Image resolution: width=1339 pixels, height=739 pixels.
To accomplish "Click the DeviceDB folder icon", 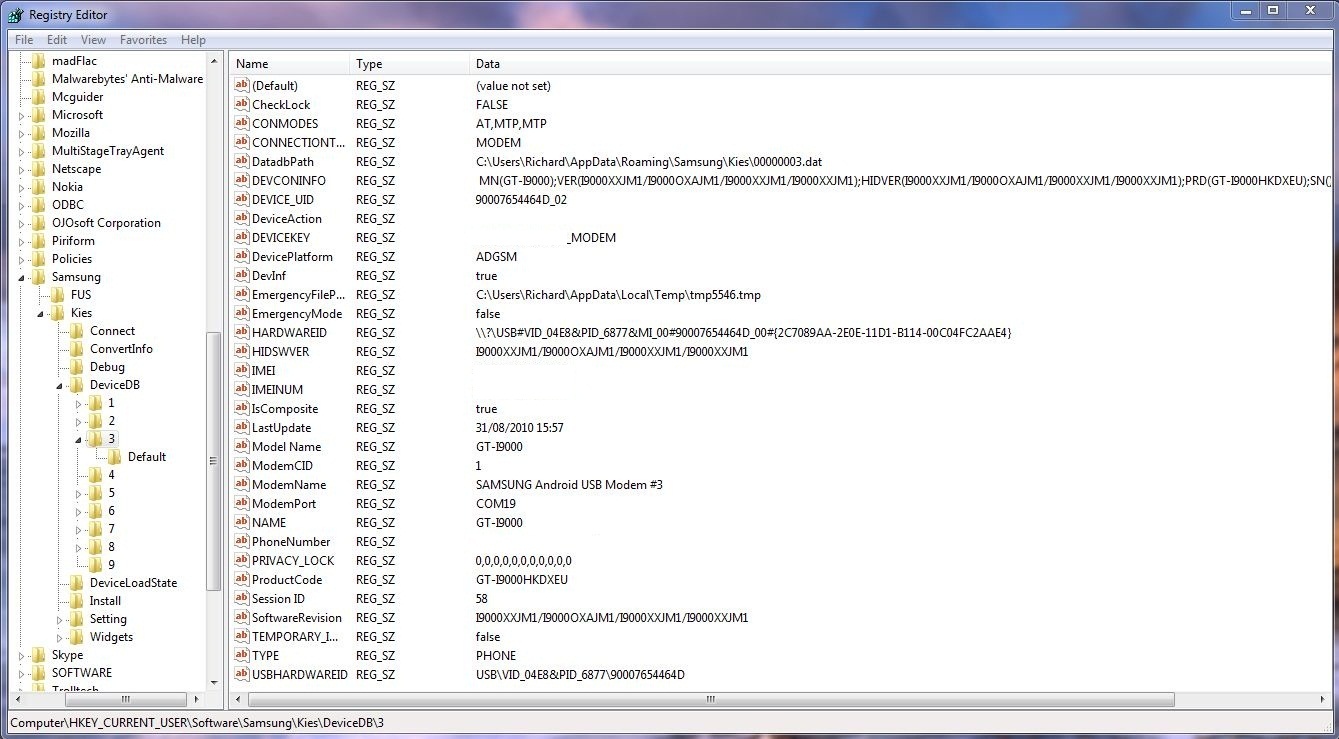I will pos(77,385).
